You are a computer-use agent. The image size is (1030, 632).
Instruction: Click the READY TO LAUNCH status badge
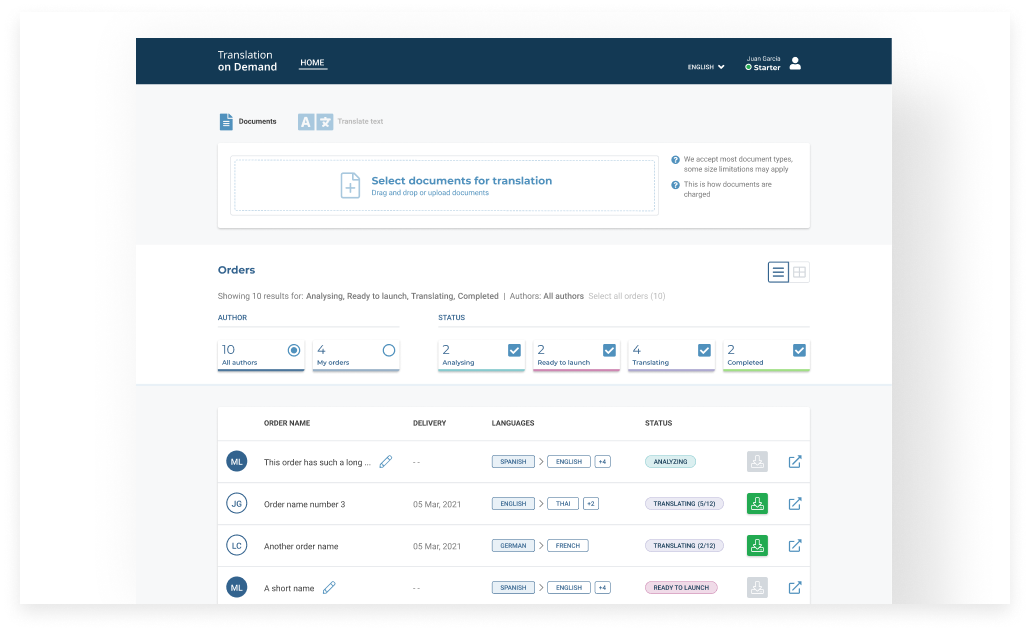click(681, 587)
